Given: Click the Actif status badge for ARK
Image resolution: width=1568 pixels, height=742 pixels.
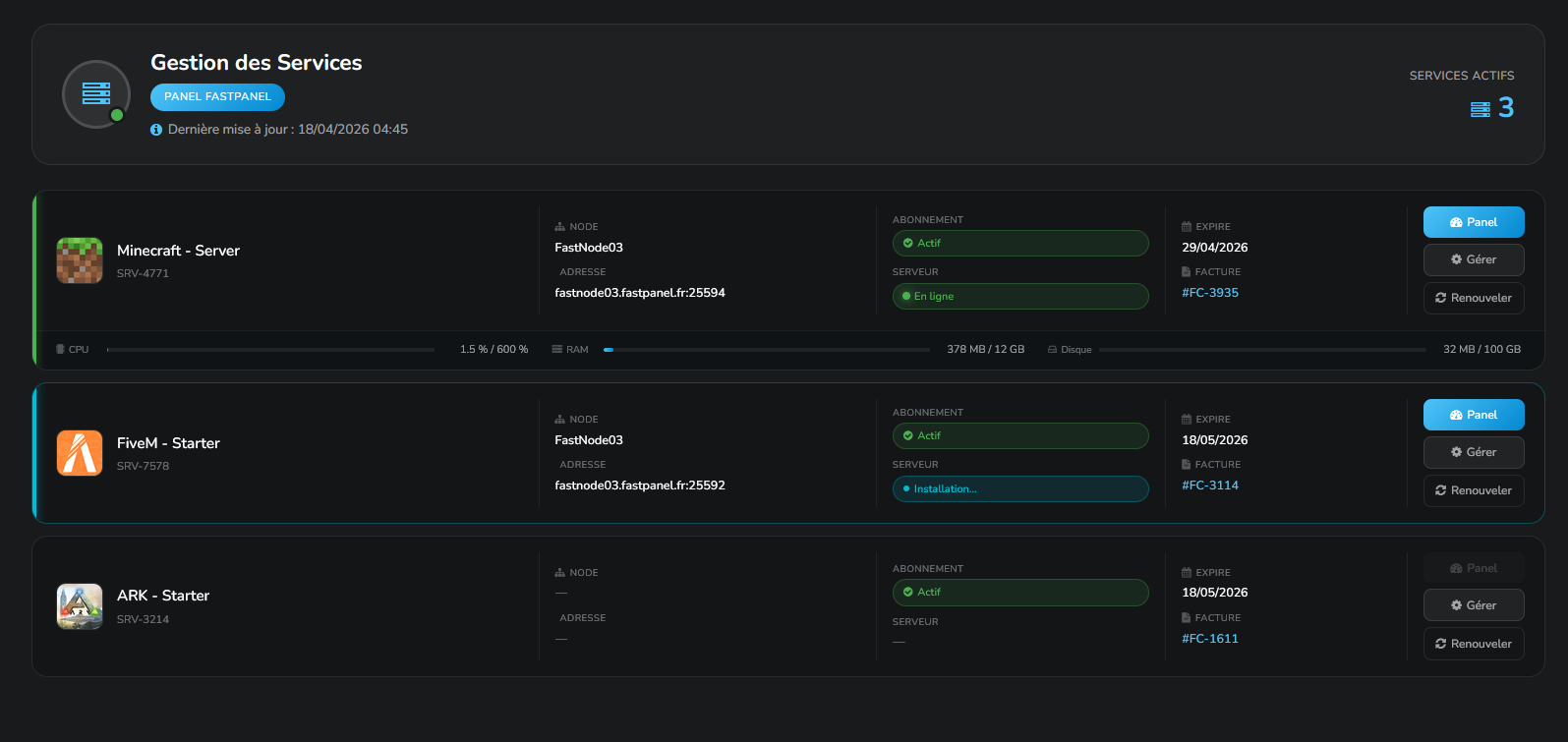Looking at the screenshot, I should click(x=1020, y=593).
